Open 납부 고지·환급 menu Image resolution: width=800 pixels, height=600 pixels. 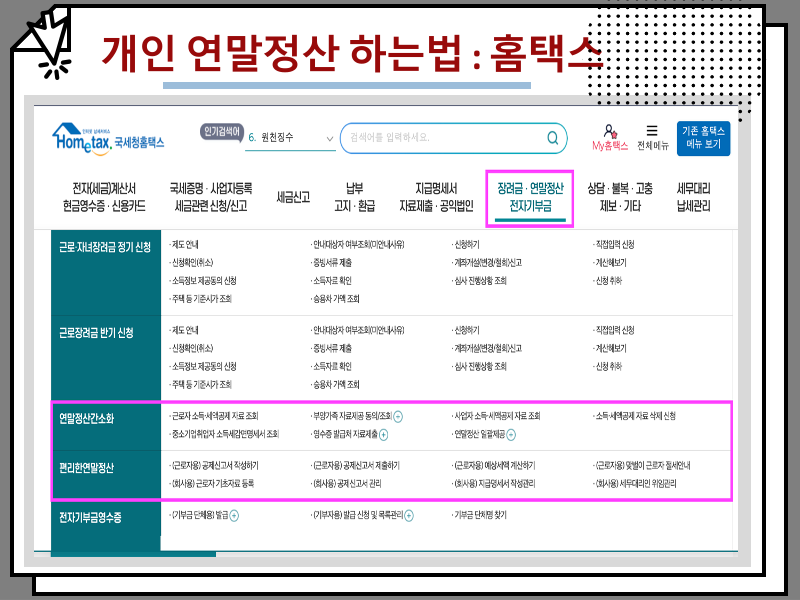point(355,197)
